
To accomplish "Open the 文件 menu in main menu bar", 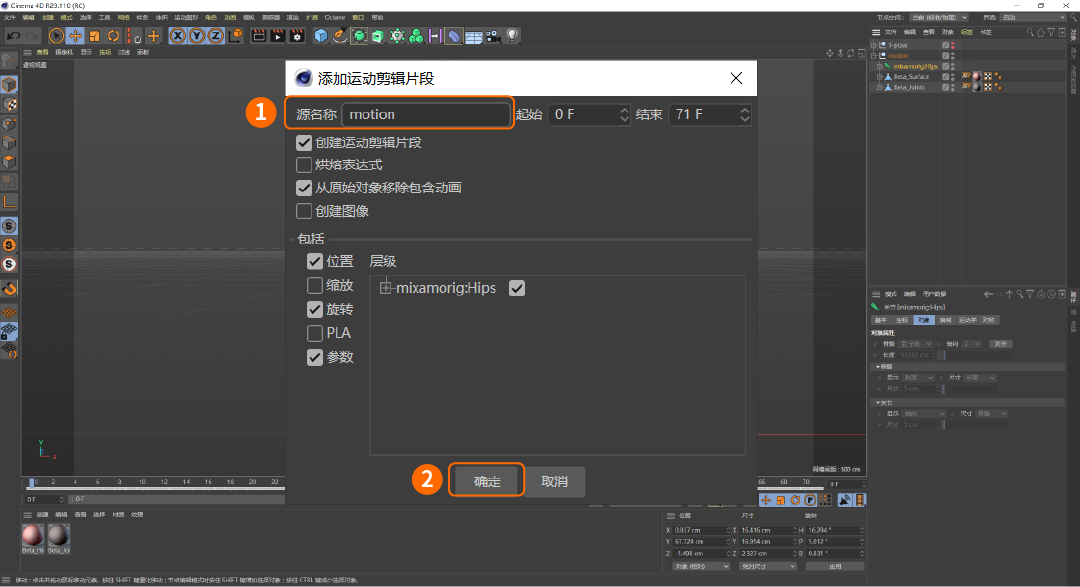I will (x=10, y=17).
